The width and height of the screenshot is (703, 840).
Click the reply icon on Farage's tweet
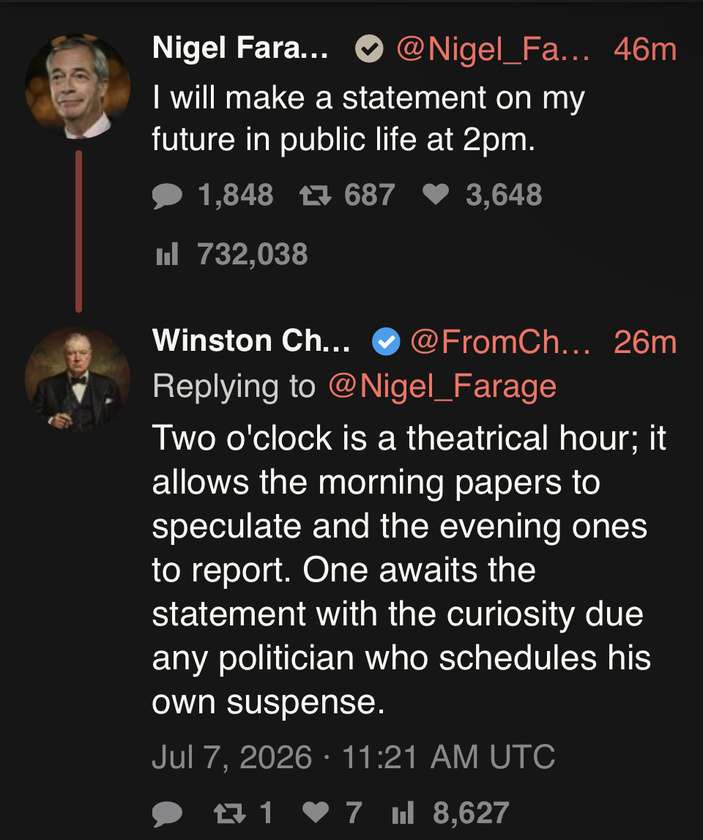(x=167, y=196)
